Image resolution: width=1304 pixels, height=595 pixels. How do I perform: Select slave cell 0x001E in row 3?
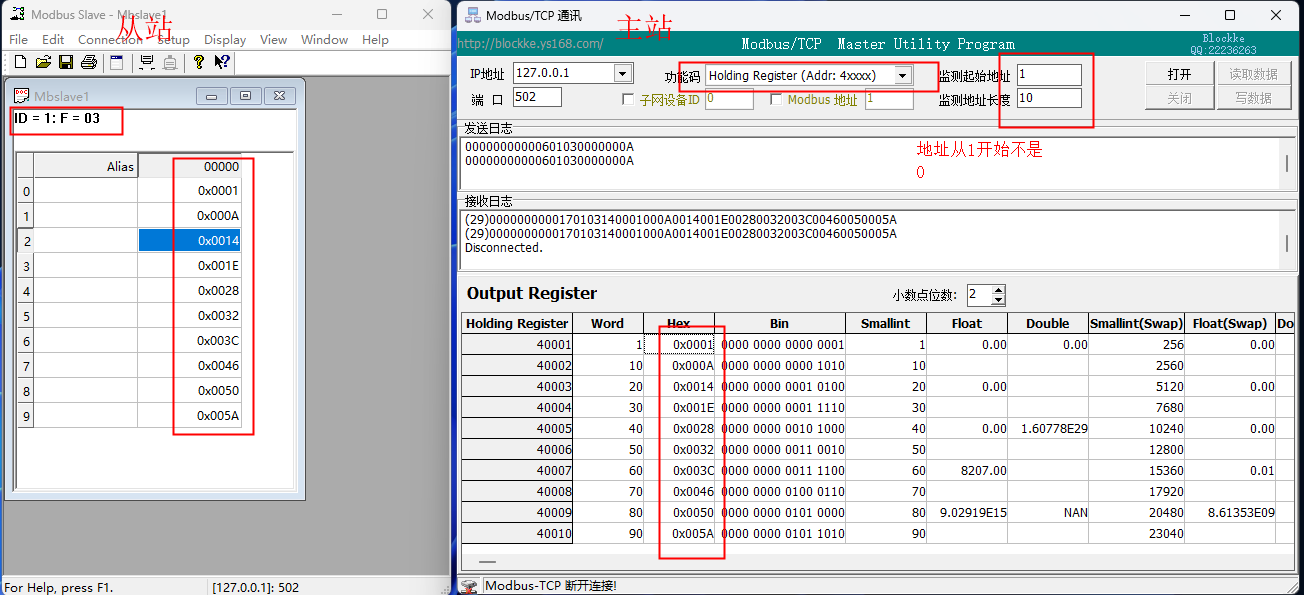tap(190, 266)
